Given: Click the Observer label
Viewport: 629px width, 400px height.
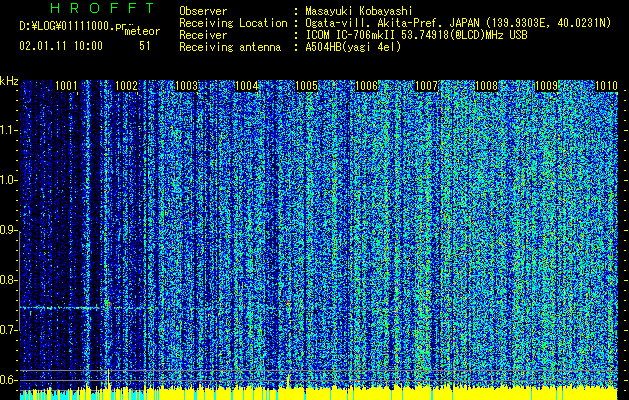Looking at the screenshot, I should pyautogui.click(x=203, y=11).
